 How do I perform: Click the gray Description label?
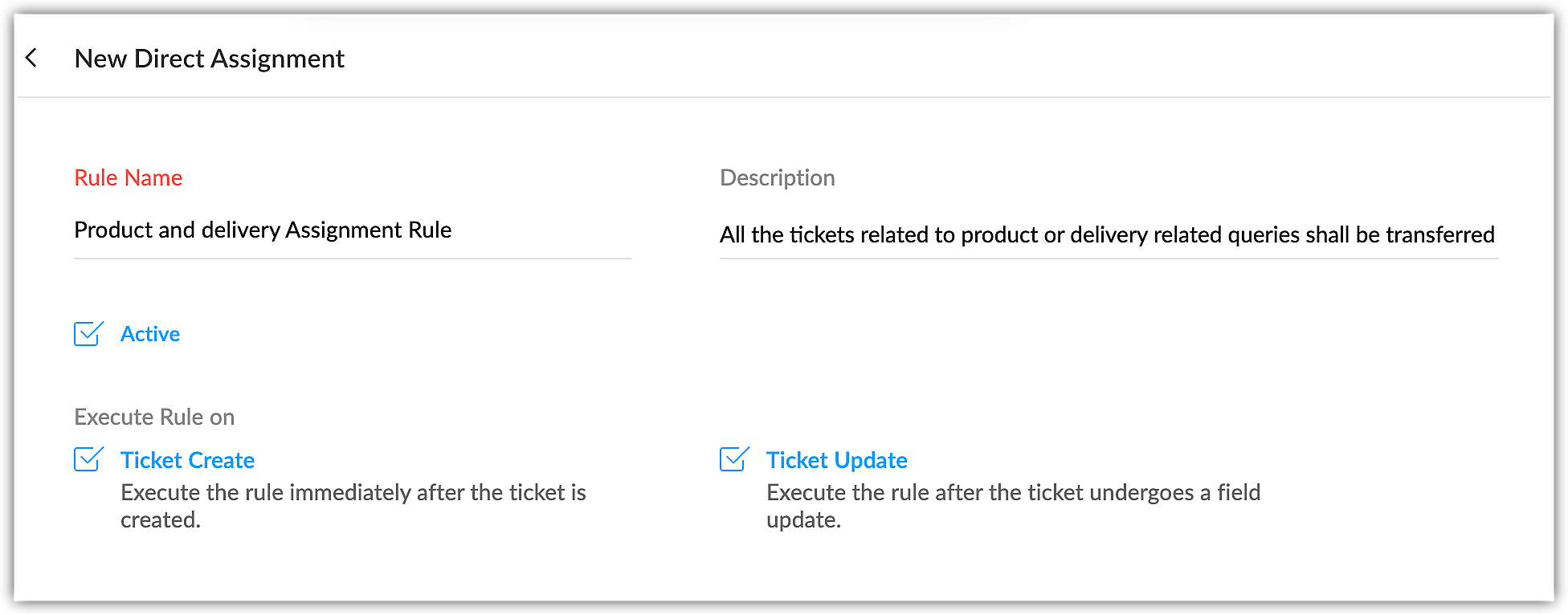(777, 177)
